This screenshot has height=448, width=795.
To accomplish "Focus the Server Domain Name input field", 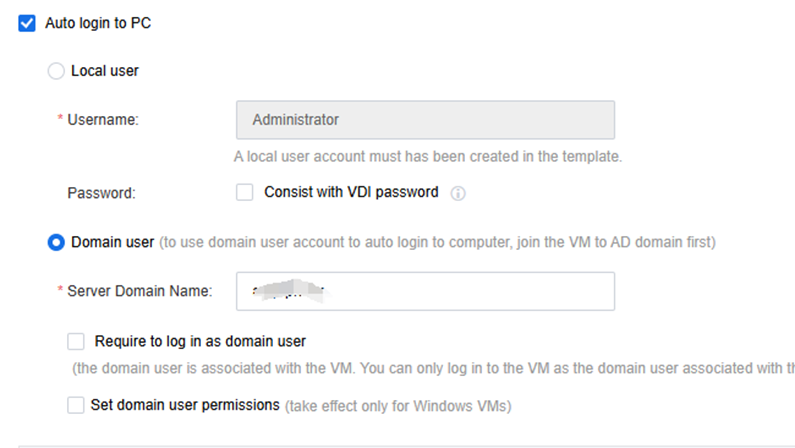I will coord(424,291).
